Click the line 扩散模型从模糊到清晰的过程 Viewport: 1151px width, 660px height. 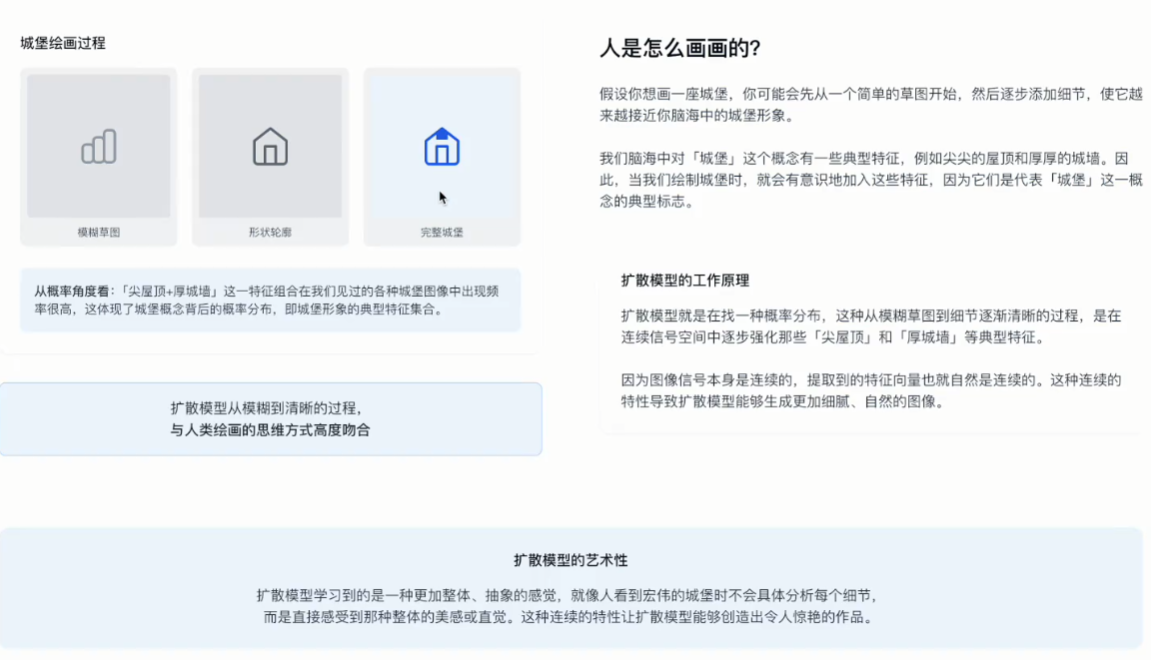coord(266,408)
